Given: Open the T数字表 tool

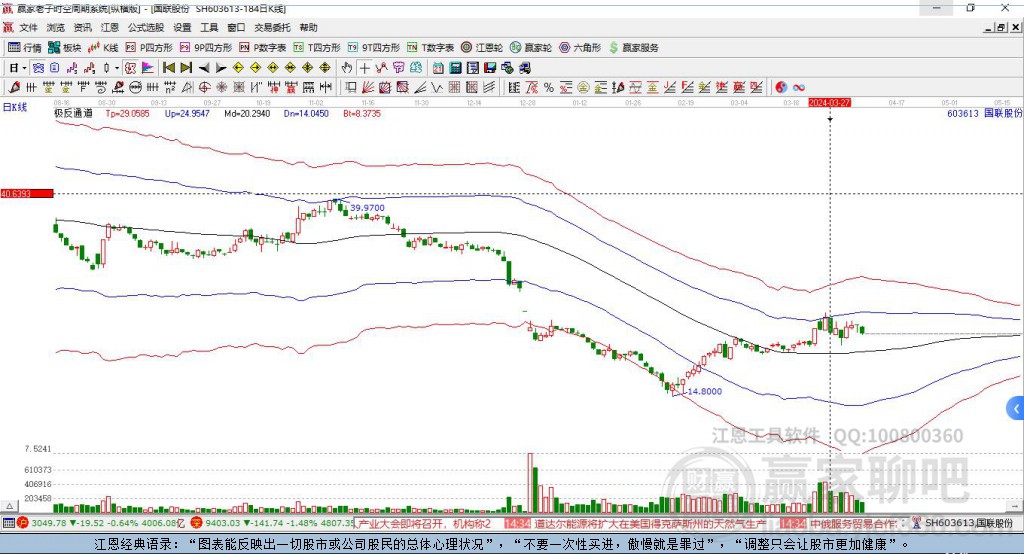Looking at the screenshot, I should pos(430,48).
